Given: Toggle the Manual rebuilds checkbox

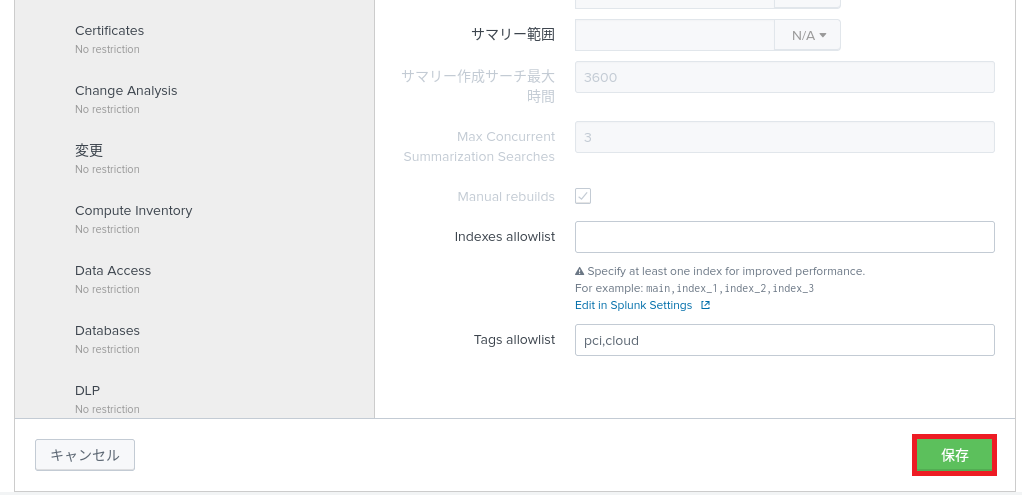Looking at the screenshot, I should point(583,196).
